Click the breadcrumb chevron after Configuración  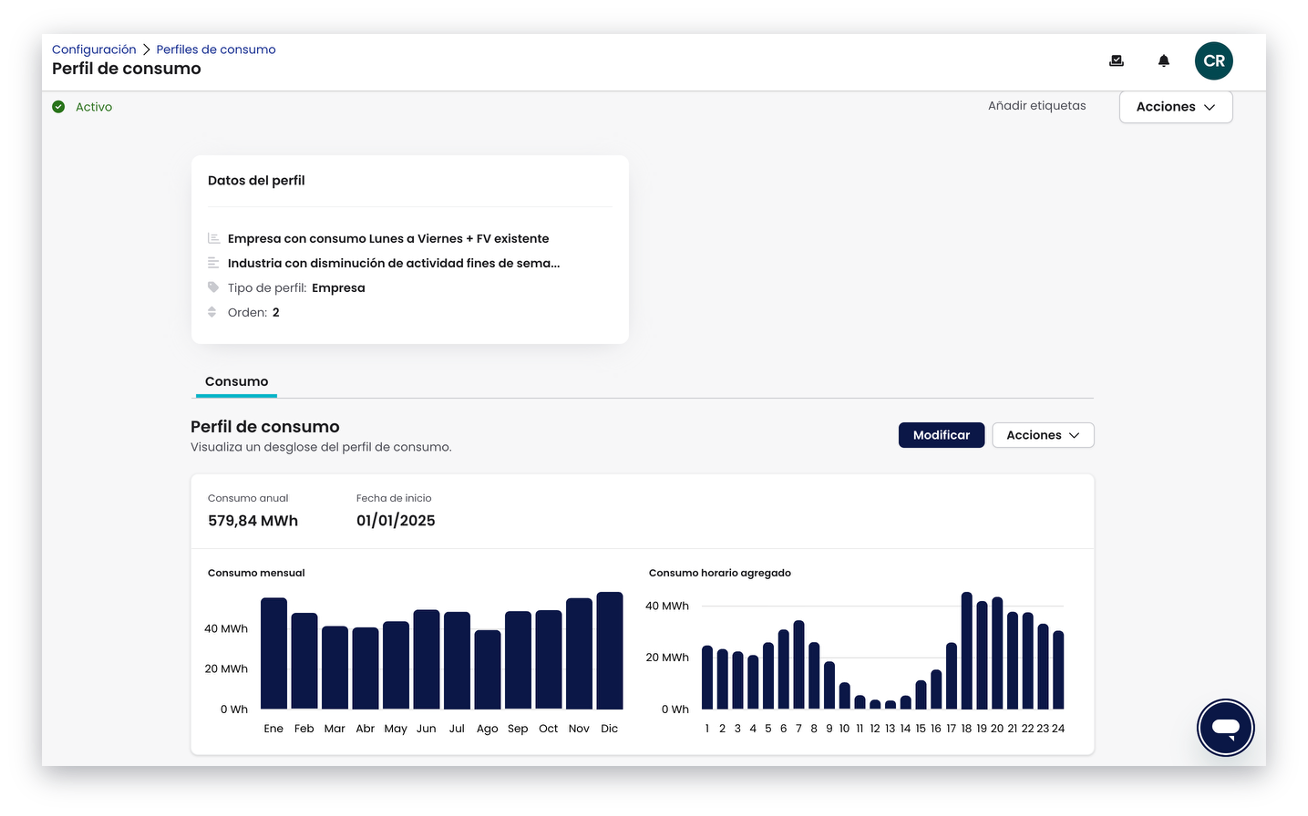146,49
